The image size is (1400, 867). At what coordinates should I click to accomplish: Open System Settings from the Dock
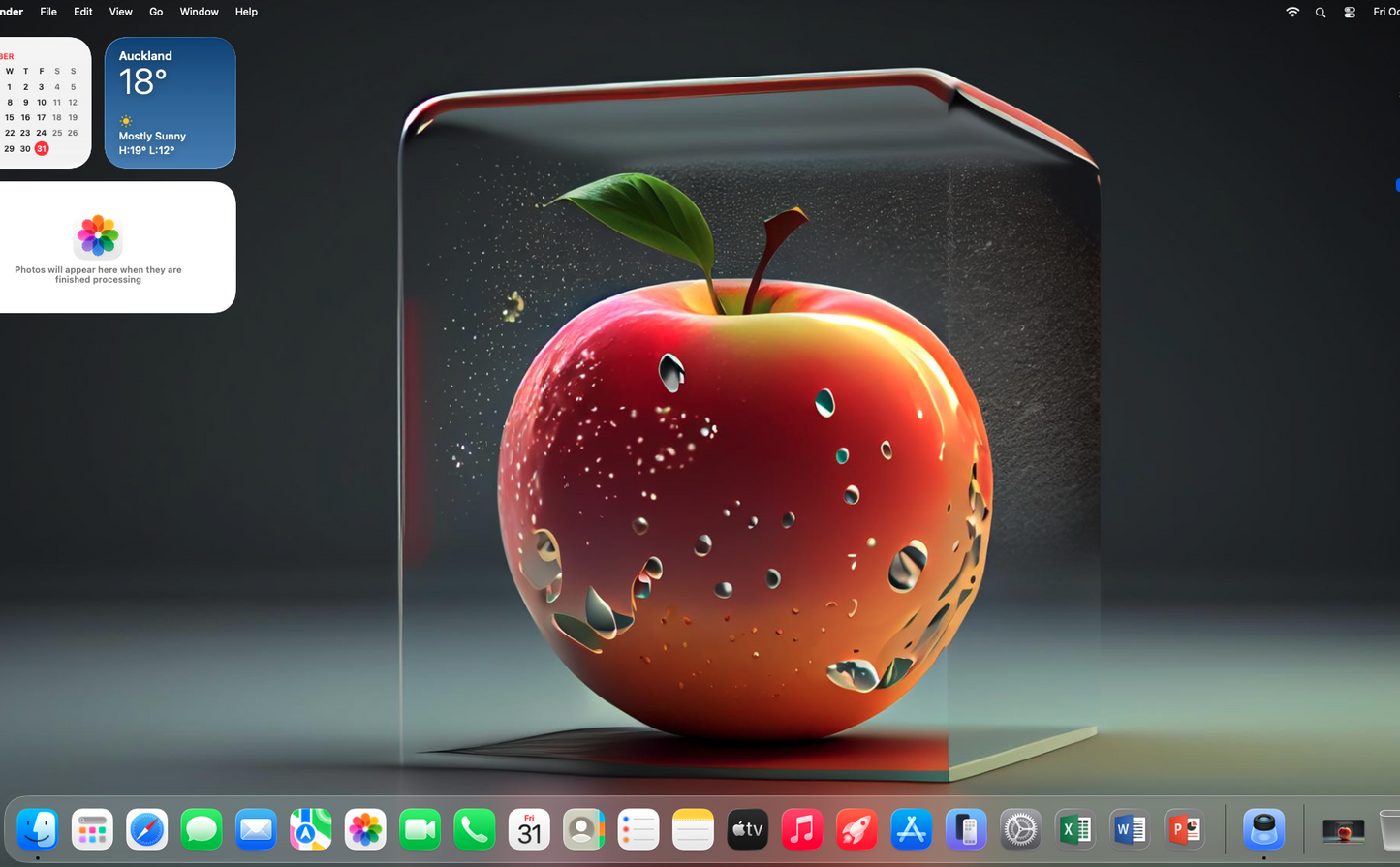[x=1019, y=829]
